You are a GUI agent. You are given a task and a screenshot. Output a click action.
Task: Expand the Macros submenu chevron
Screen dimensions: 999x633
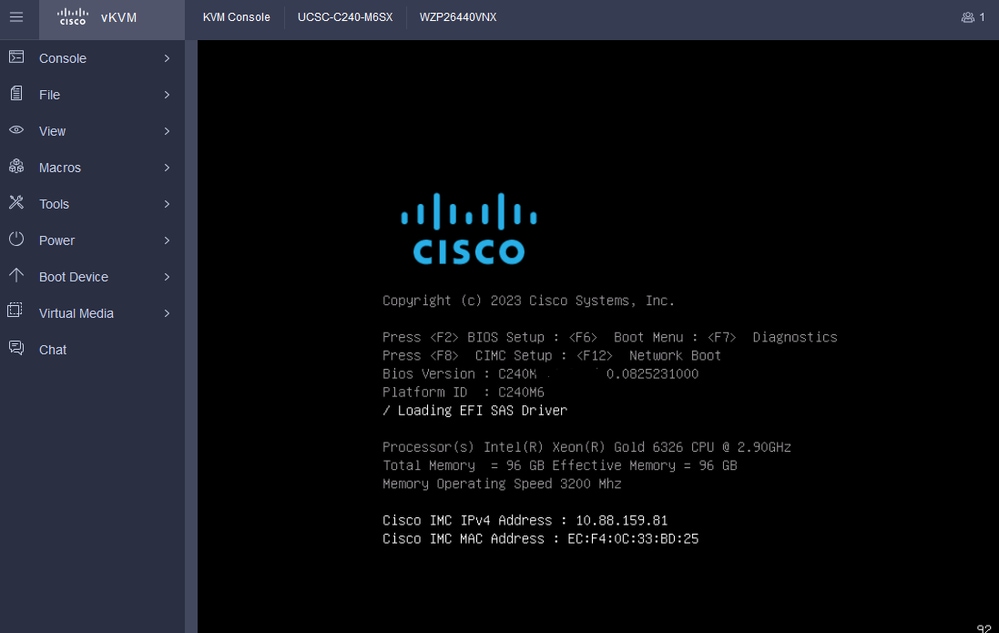click(x=167, y=167)
